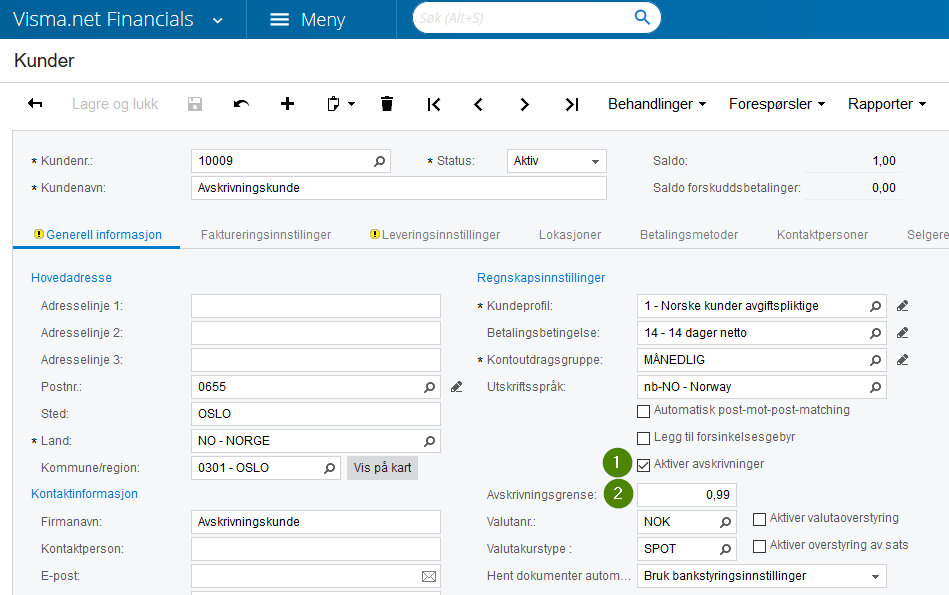Open Valutanr lookup magnifier
Viewport: 949px width, 595px height.
[x=726, y=522]
